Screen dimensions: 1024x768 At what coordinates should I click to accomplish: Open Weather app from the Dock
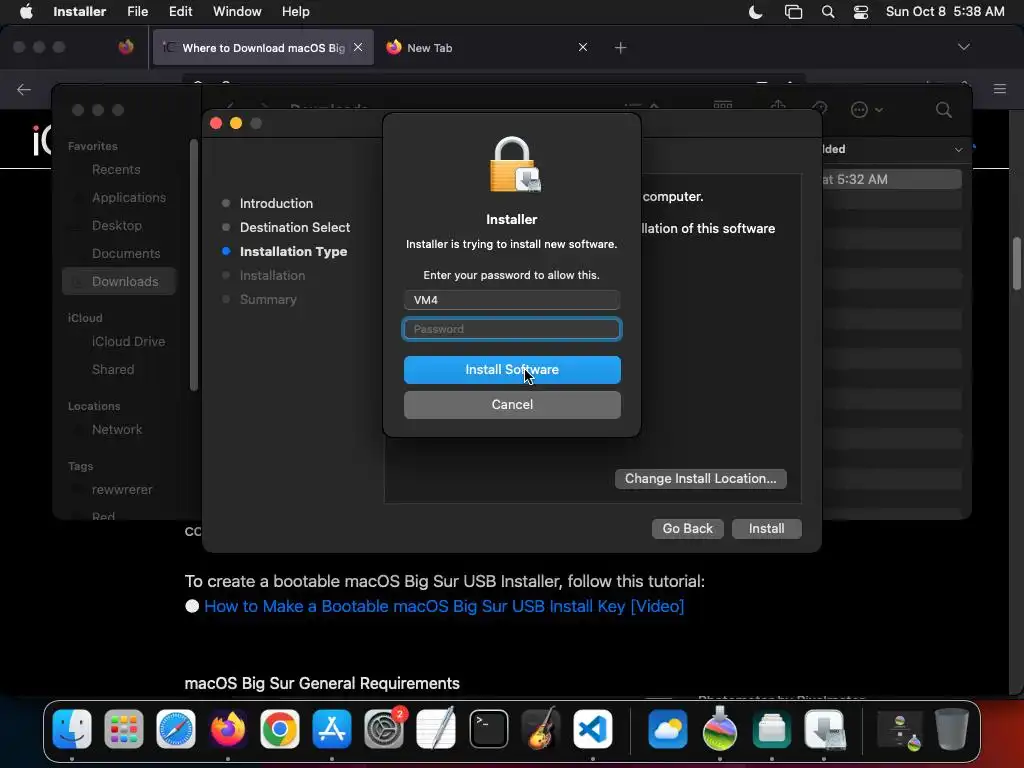(x=667, y=729)
